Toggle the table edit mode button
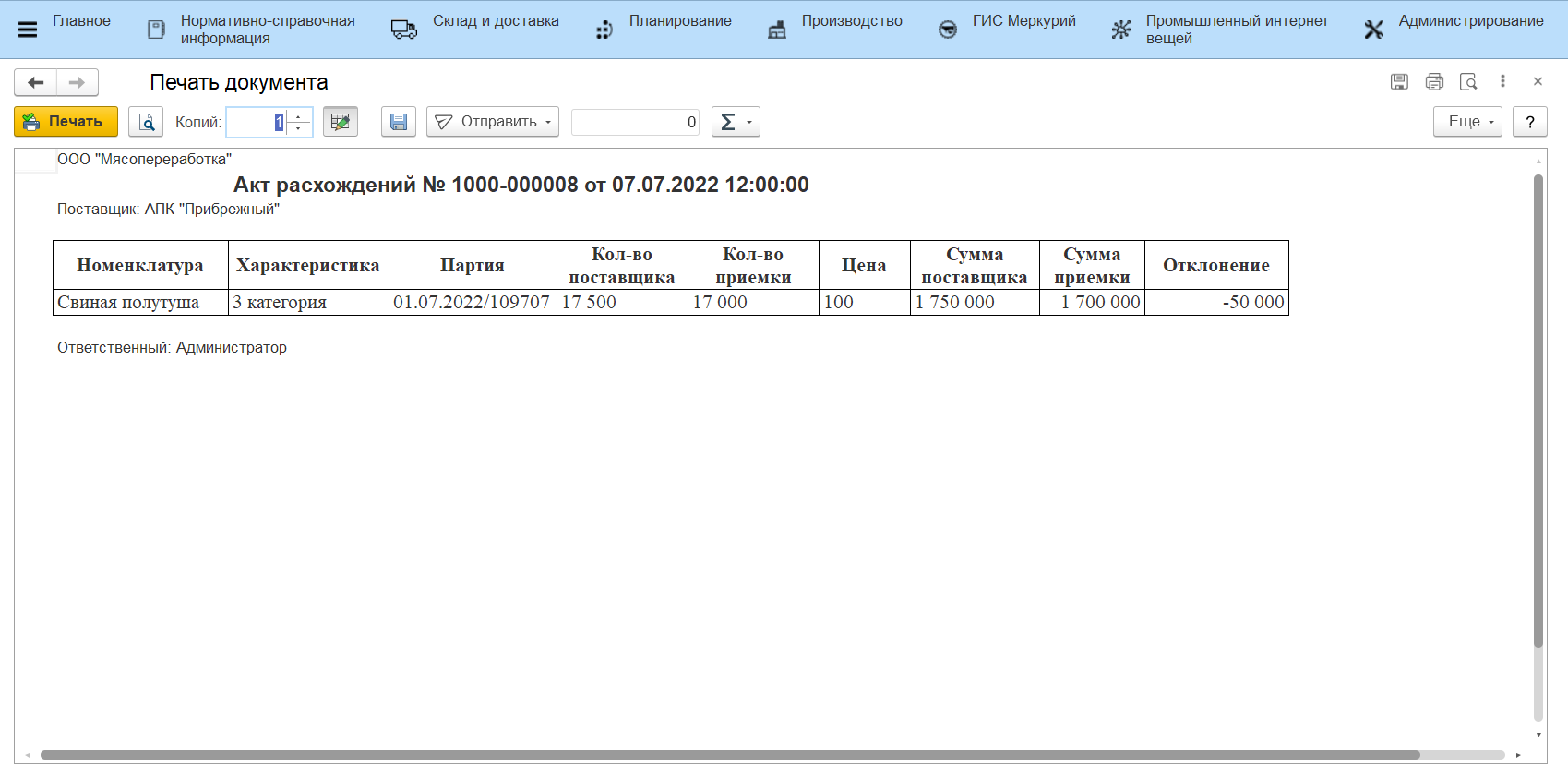Screen dimensions: 1568x779 pos(341,122)
